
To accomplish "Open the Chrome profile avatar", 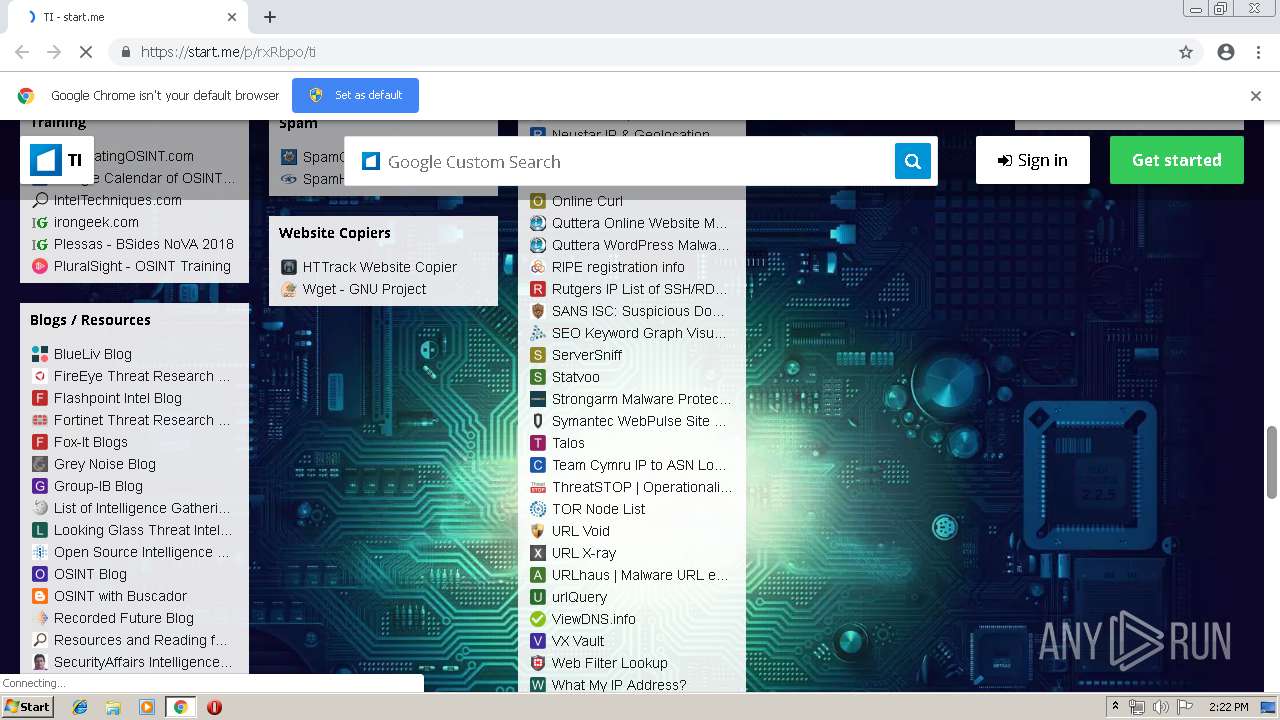I will pyautogui.click(x=1226, y=52).
